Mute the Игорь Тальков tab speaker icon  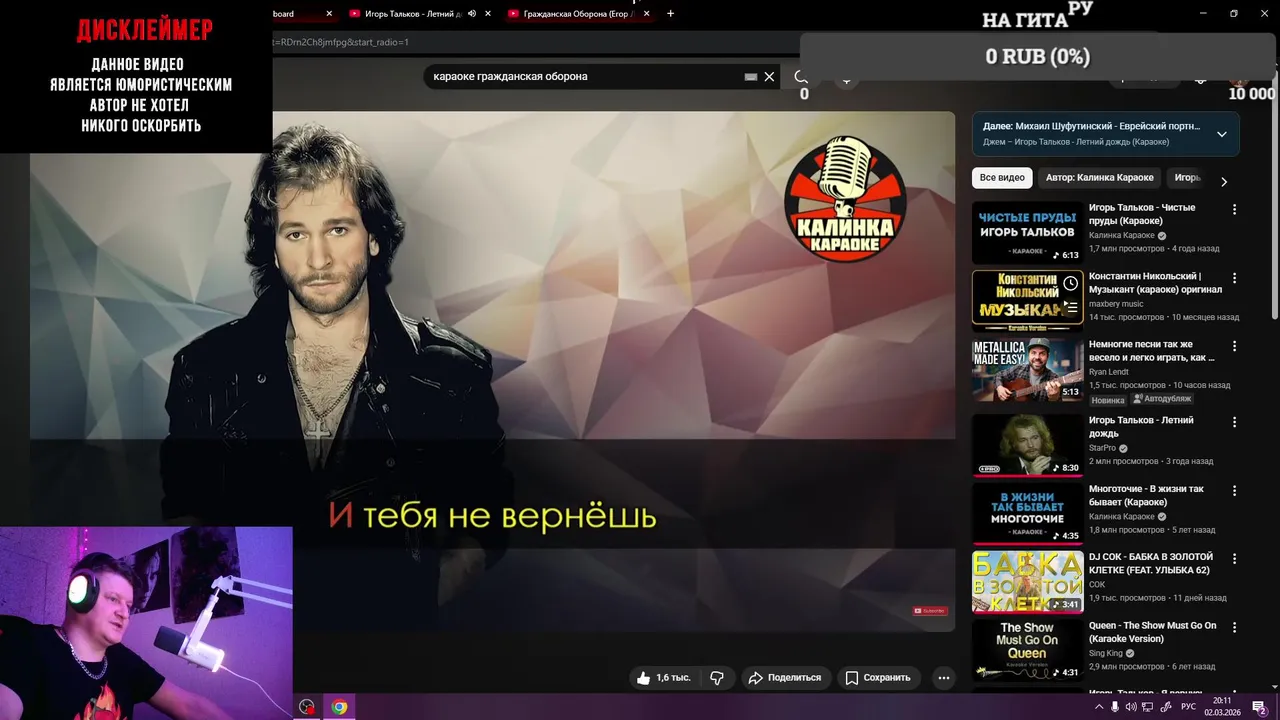coord(472,14)
